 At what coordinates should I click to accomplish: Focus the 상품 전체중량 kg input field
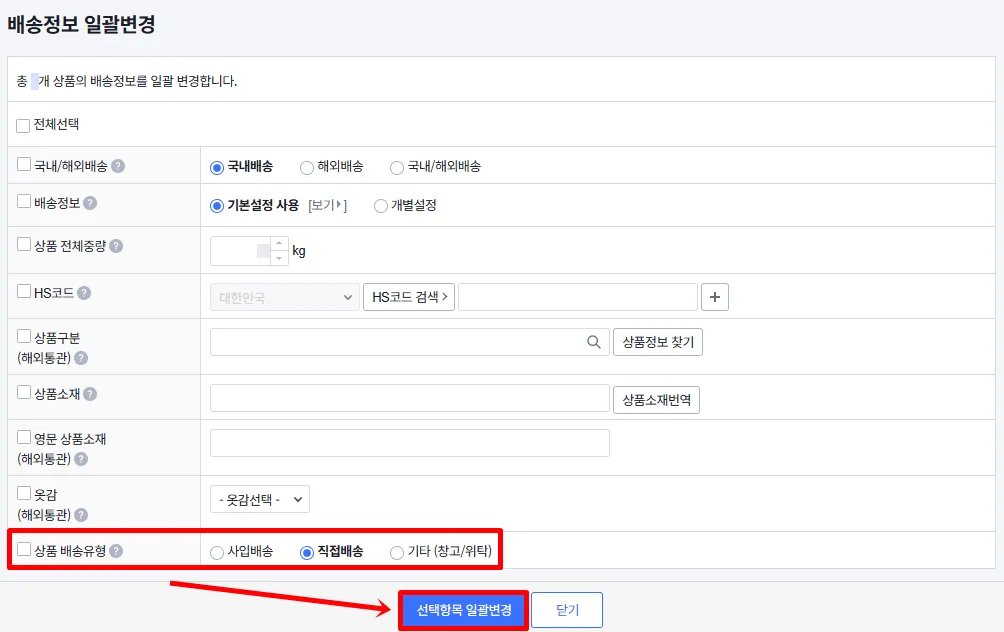pos(241,251)
